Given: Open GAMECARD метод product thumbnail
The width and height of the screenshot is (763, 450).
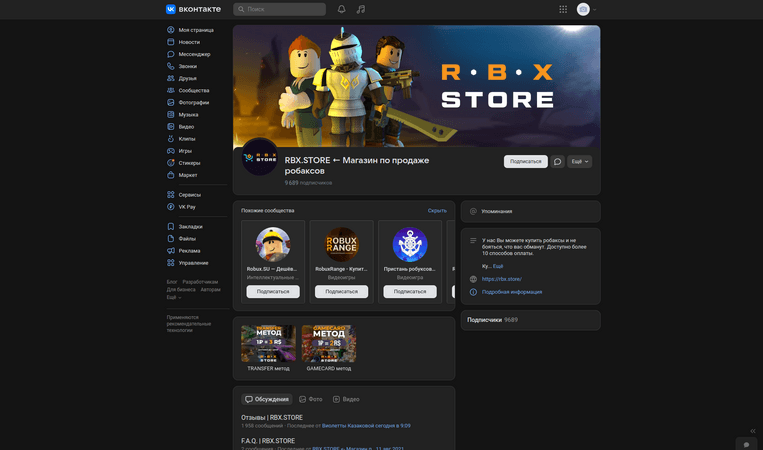Looking at the screenshot, I should tap(329, 343).
